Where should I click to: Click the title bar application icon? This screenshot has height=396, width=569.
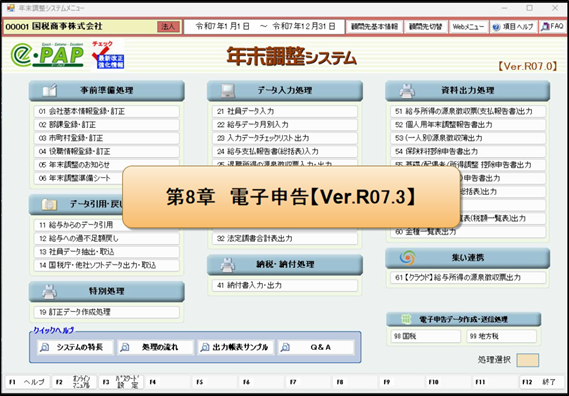[x=11, y=8]
